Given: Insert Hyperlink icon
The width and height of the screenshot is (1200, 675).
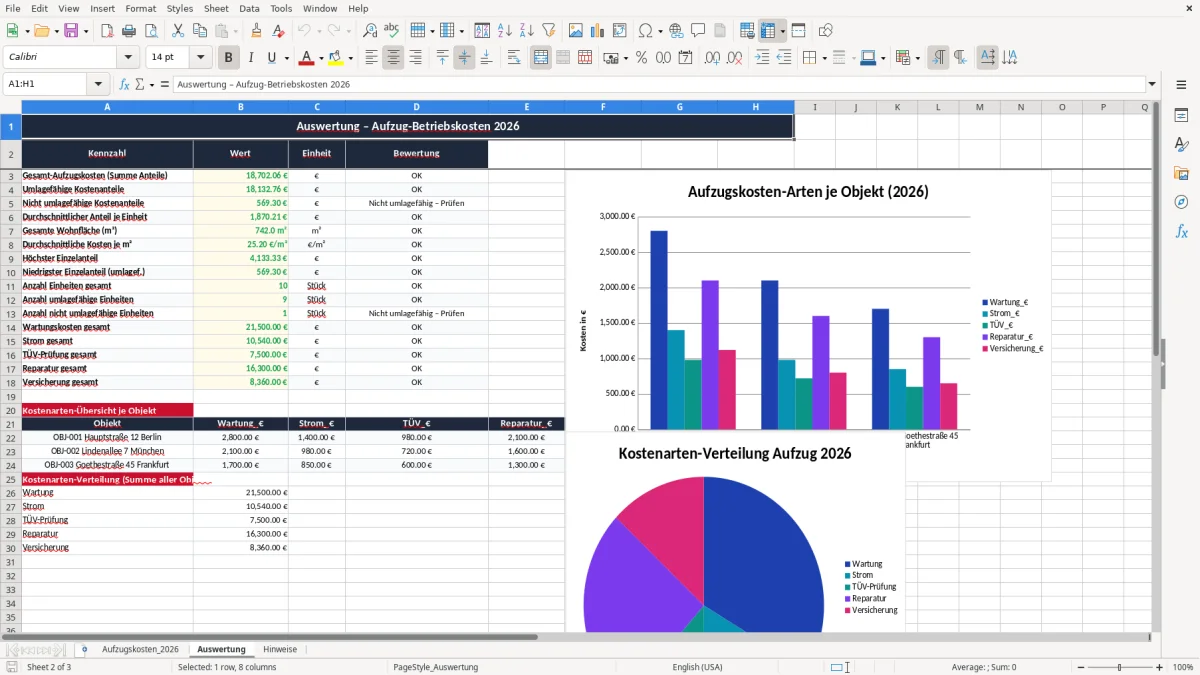Looking at the screenshot, I should [x=676, y=31].
